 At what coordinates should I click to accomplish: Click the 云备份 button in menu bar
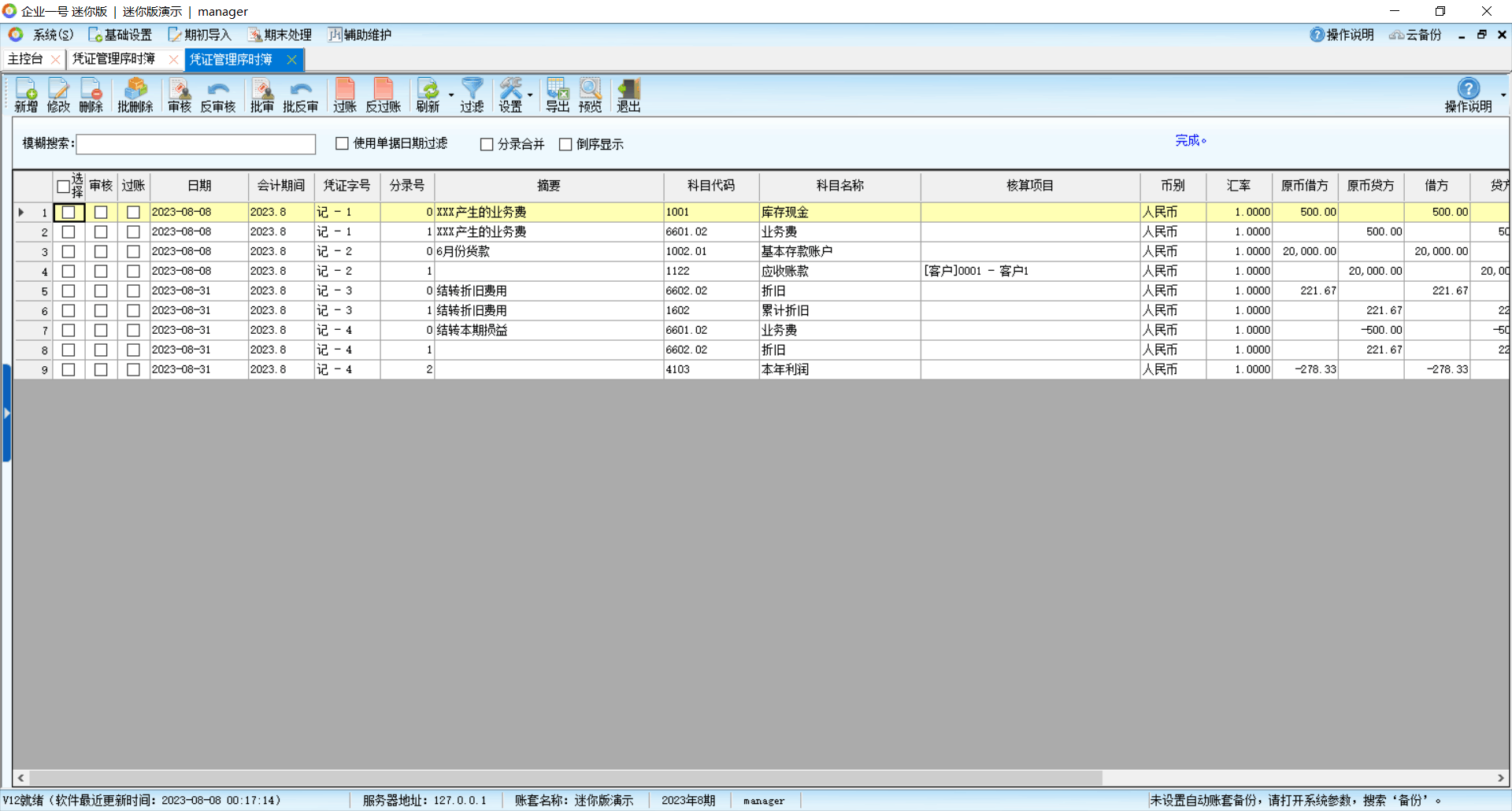coord(1415,35)
